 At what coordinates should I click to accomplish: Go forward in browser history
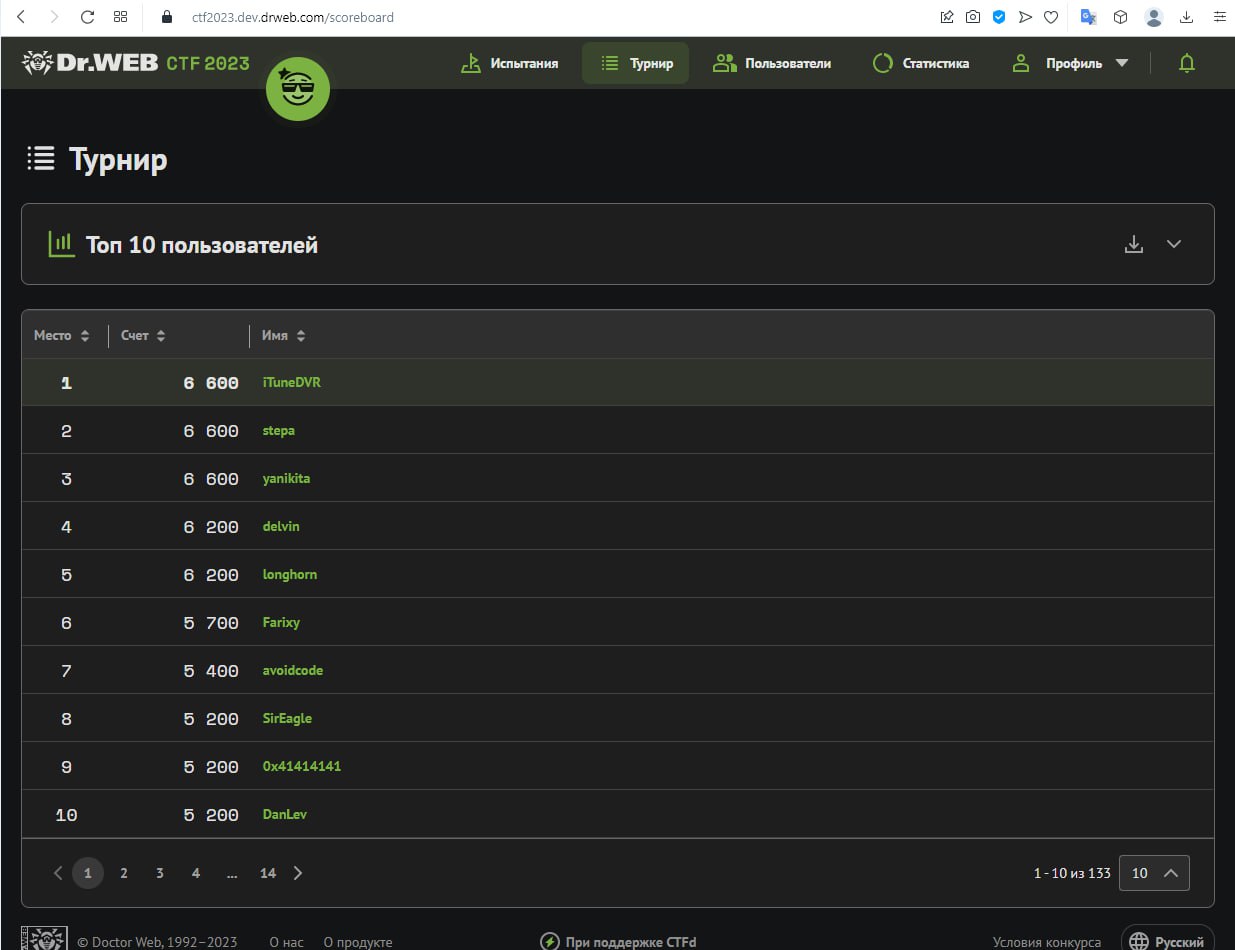coord(54,17)
